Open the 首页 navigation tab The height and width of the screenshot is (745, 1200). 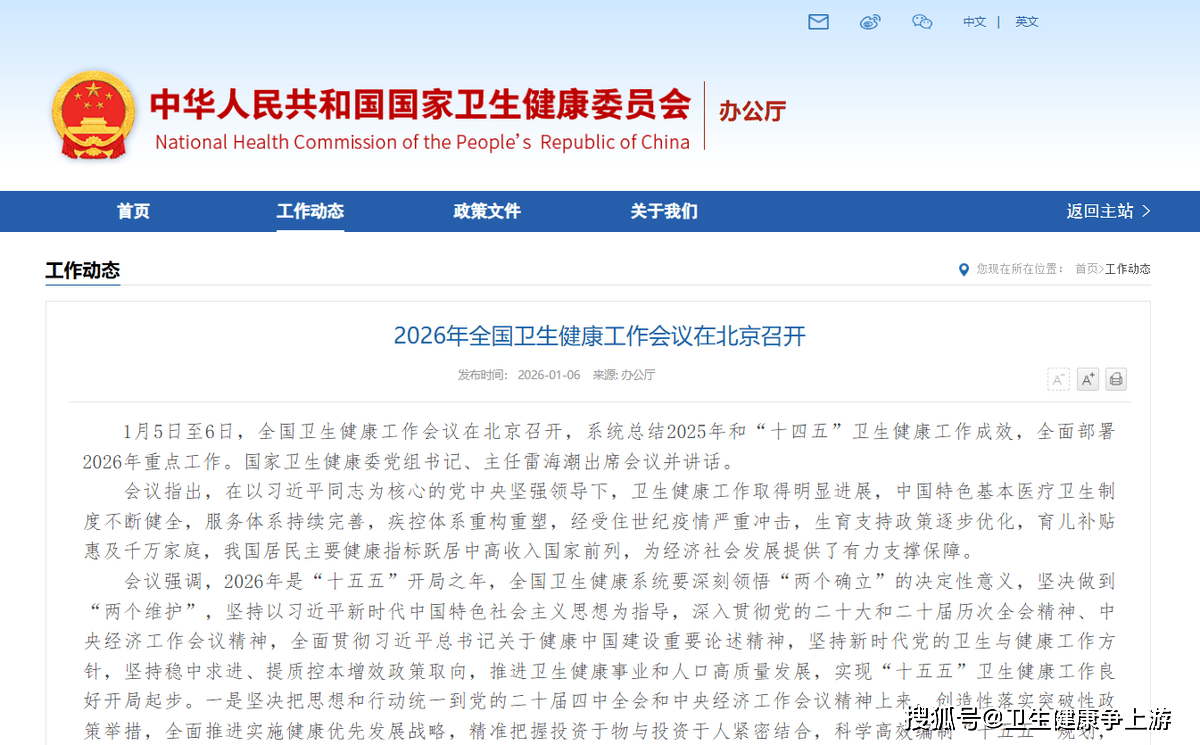[133, 211]
